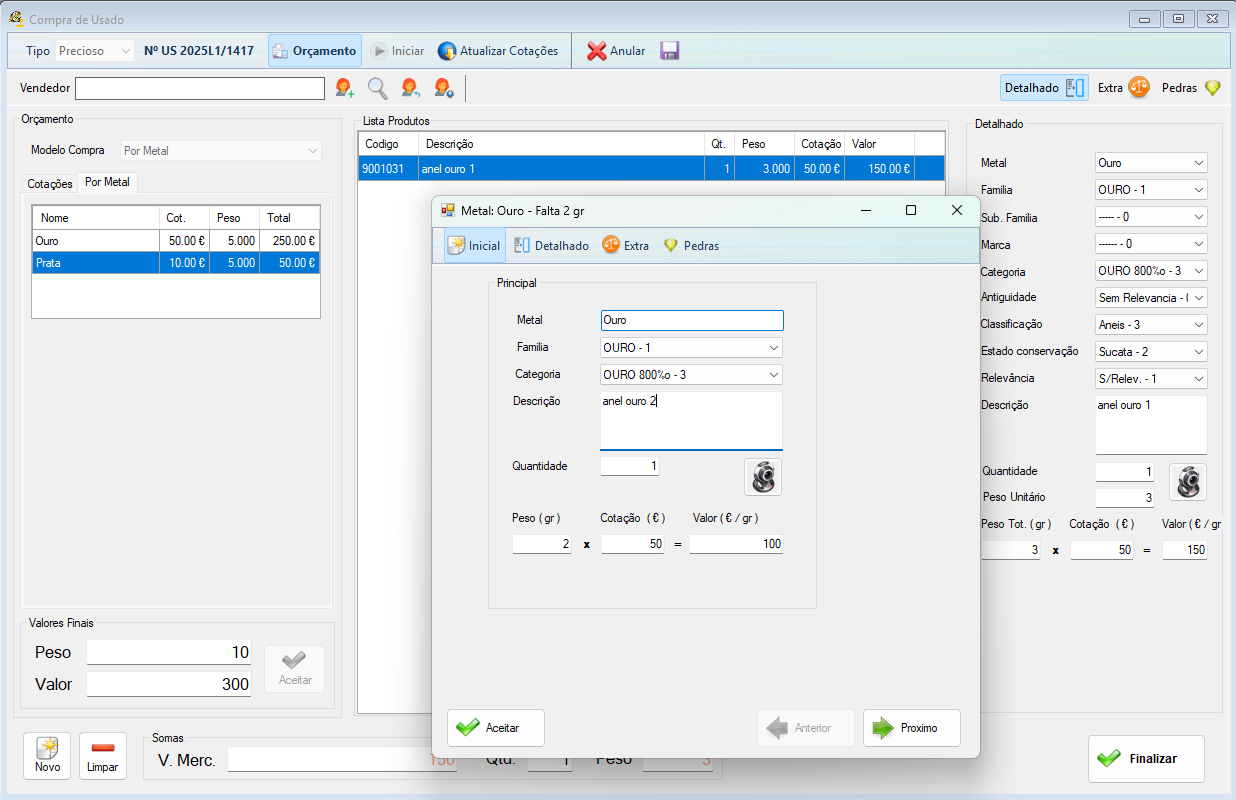Viewport: 1236px width, 800px height.
Task: Switch to the Cotações tab
Action: coord(50,184)
